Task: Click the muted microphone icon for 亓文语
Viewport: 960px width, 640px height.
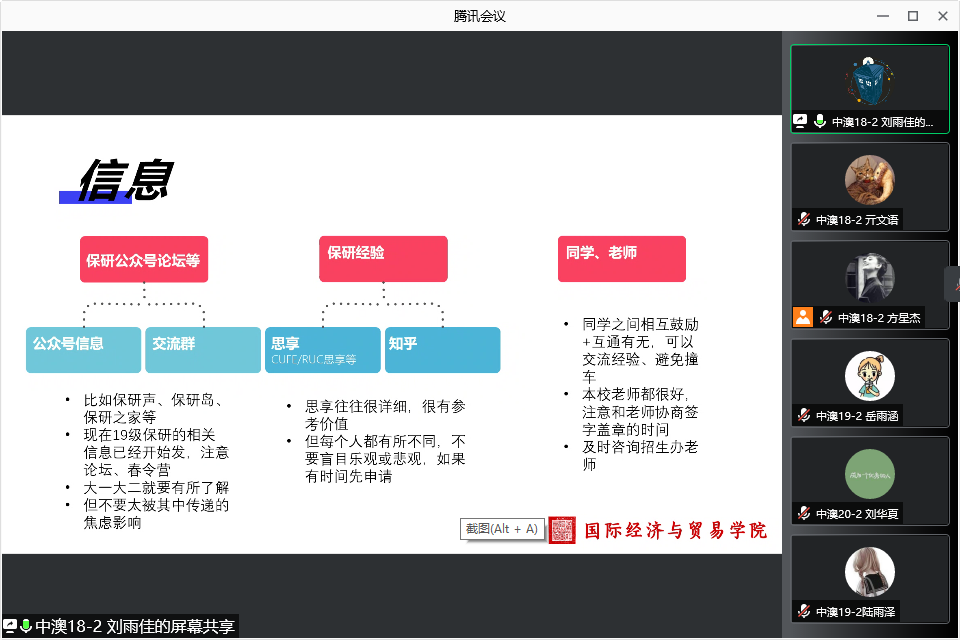Action: [803, 220]
